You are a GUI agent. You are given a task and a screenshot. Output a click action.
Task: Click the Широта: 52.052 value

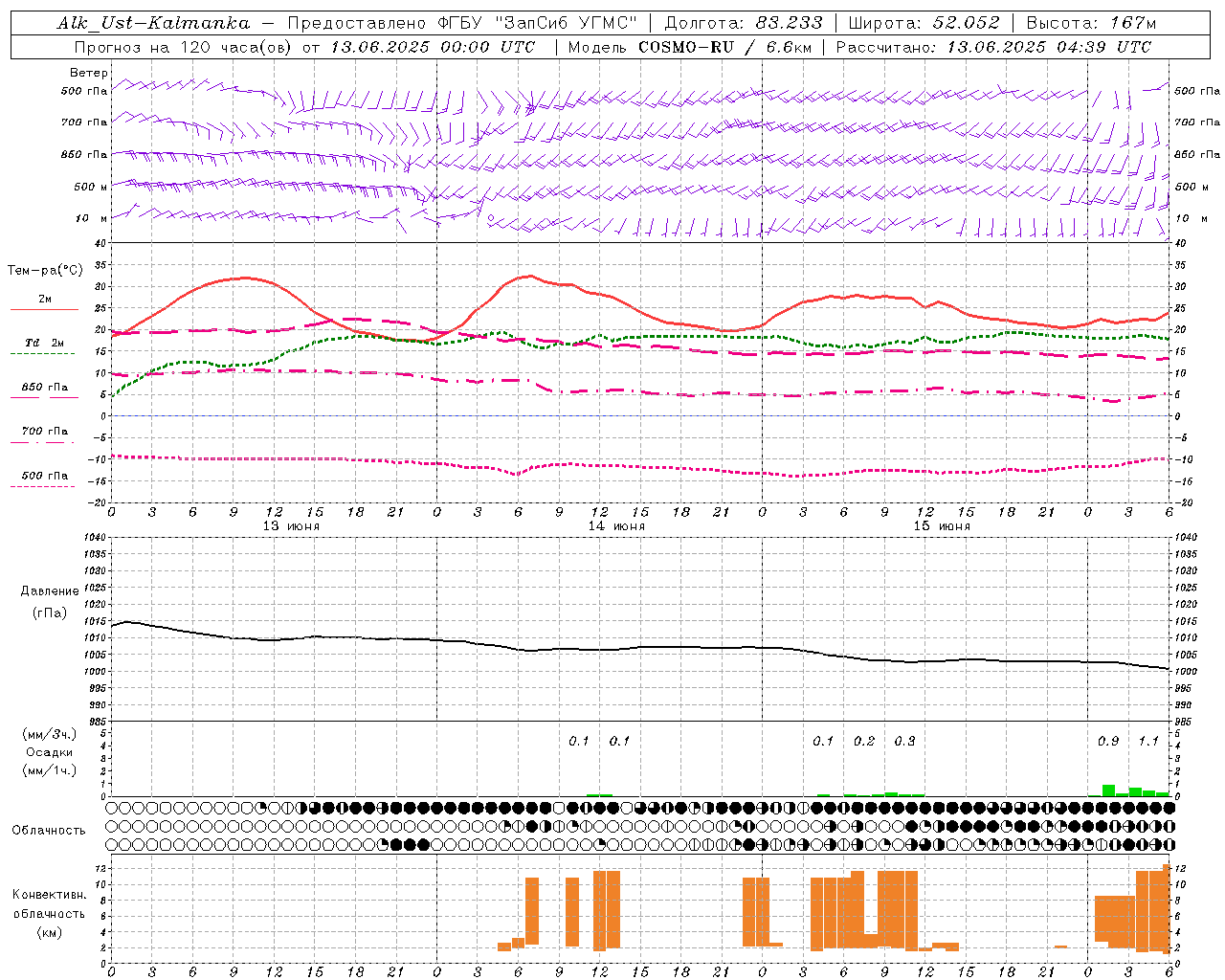[x=924, y=23]
